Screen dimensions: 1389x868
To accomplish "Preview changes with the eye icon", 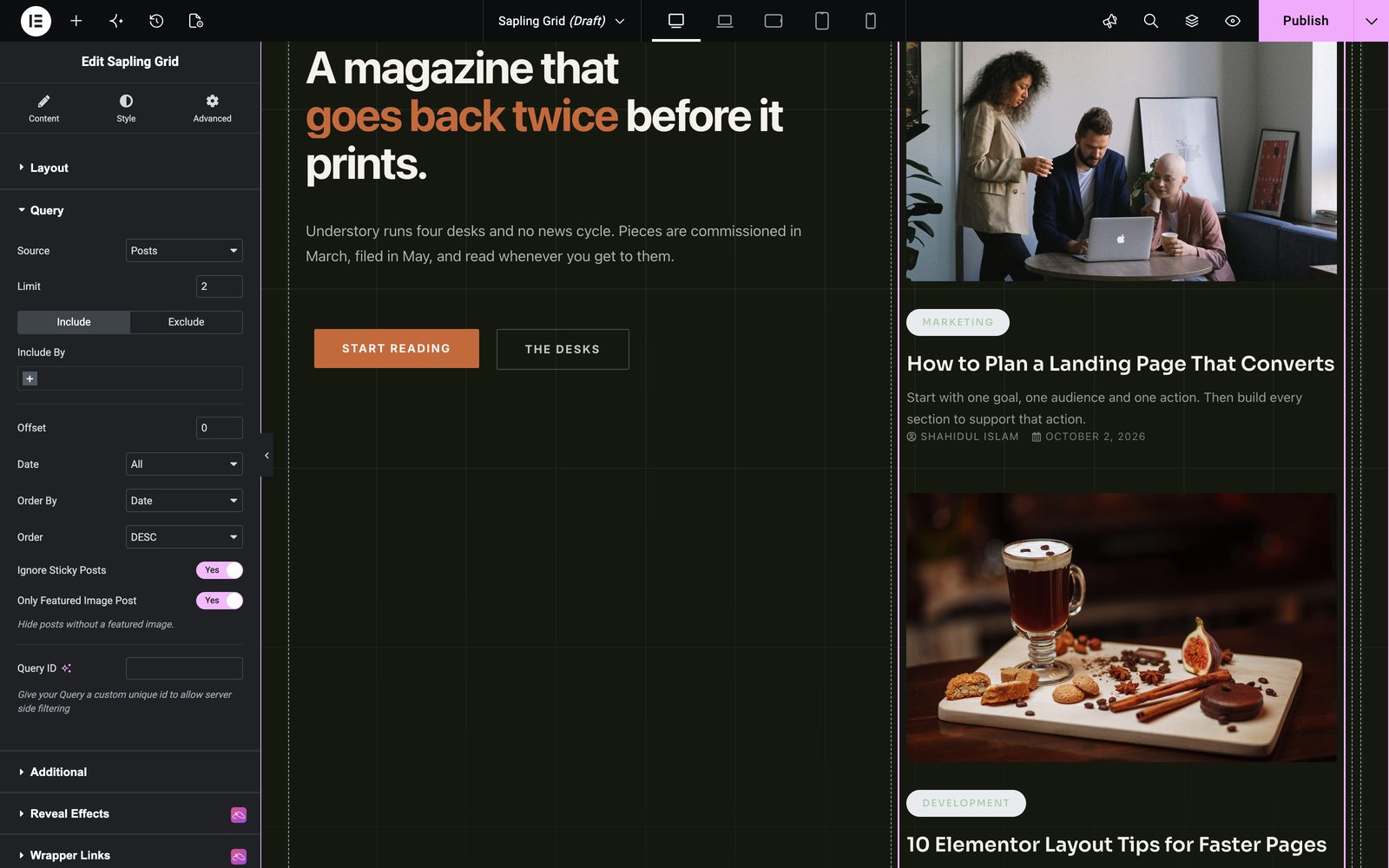I will click(x=1233, y=21).
